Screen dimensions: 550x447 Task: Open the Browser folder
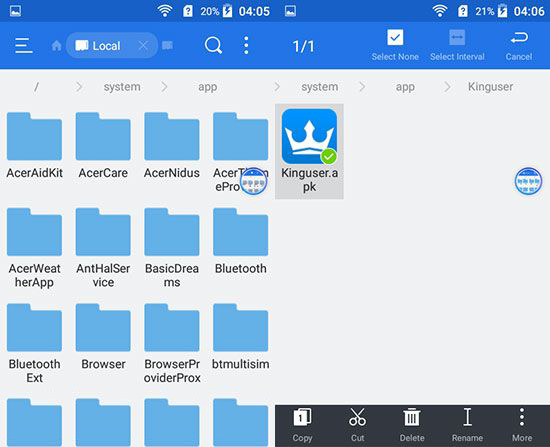(103, 337)
